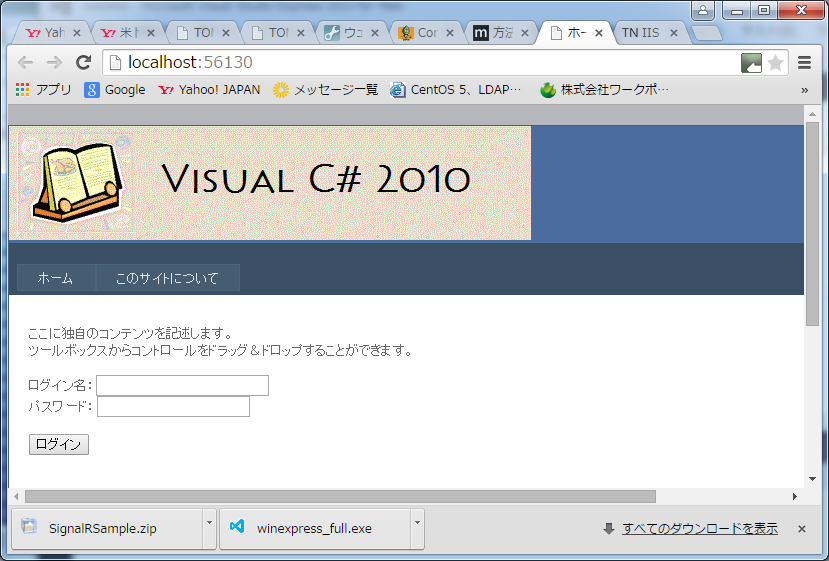
Task: Switch to the first TOI tab
Action: tap(202, 33)
